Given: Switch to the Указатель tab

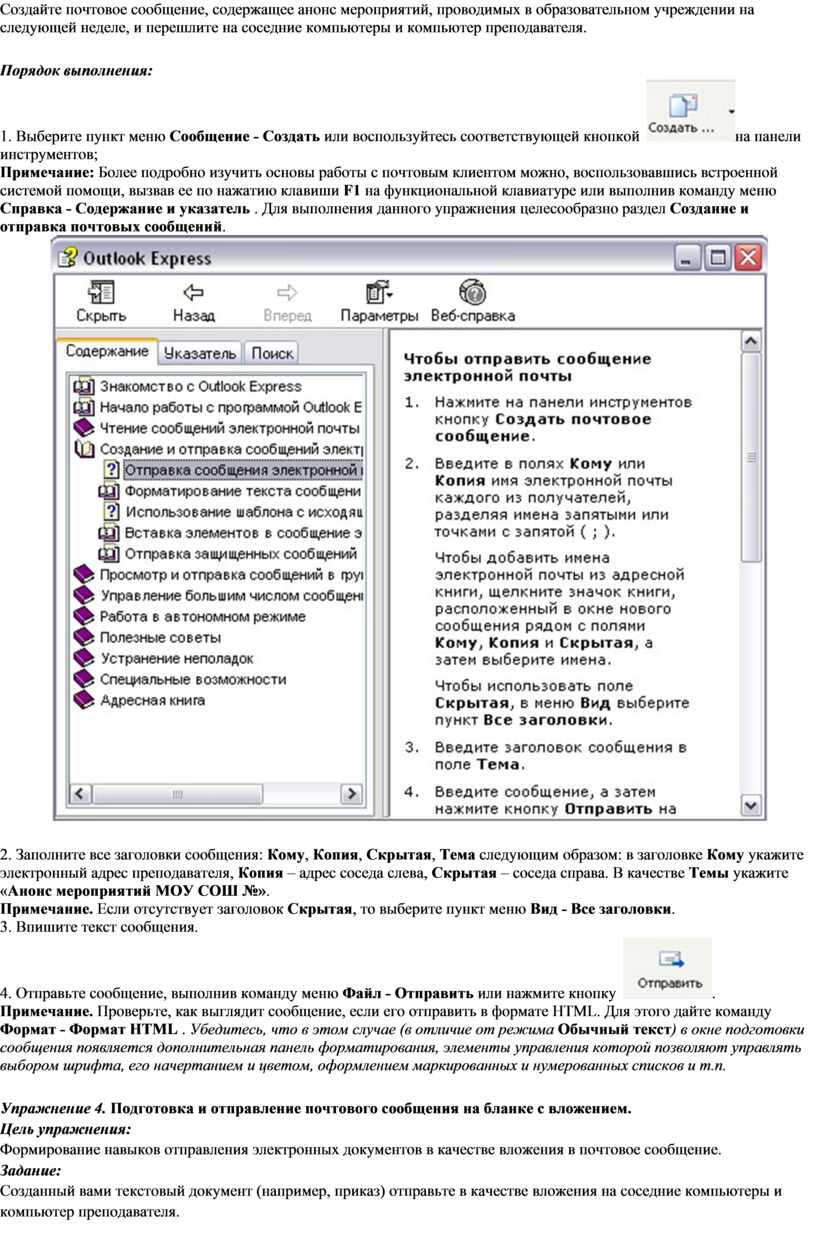Looking at the screenshot, I should [x=200, y=353].
